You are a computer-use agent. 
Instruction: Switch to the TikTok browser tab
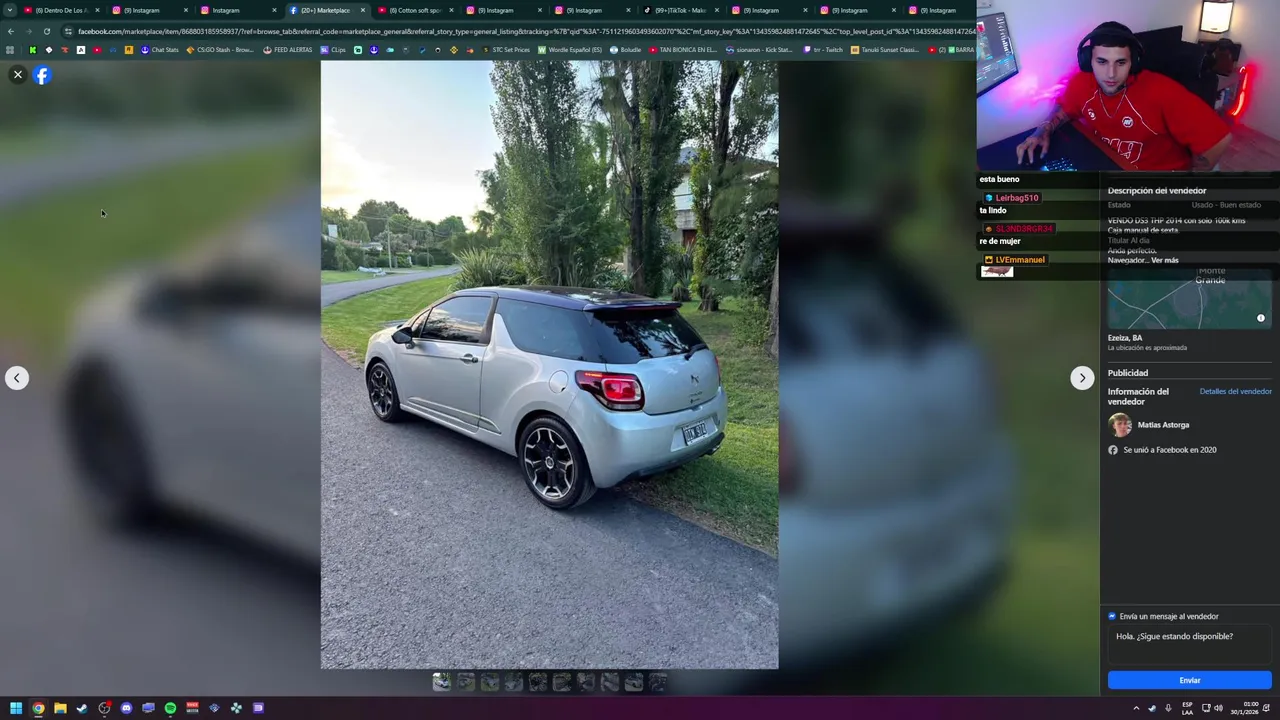pos(680,10)
